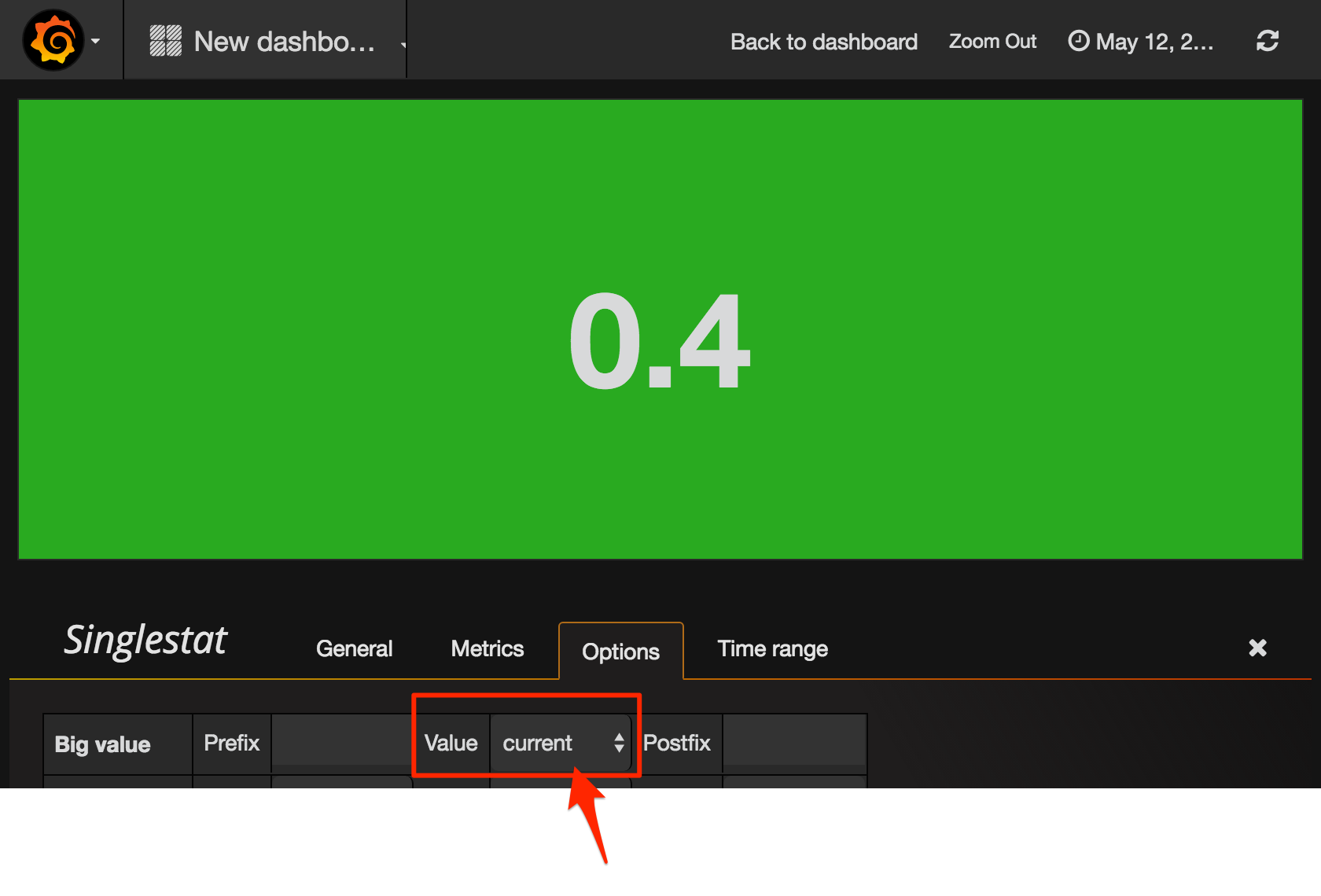Open the Metrics tab
1321x896 pixels.
[487, 648]
